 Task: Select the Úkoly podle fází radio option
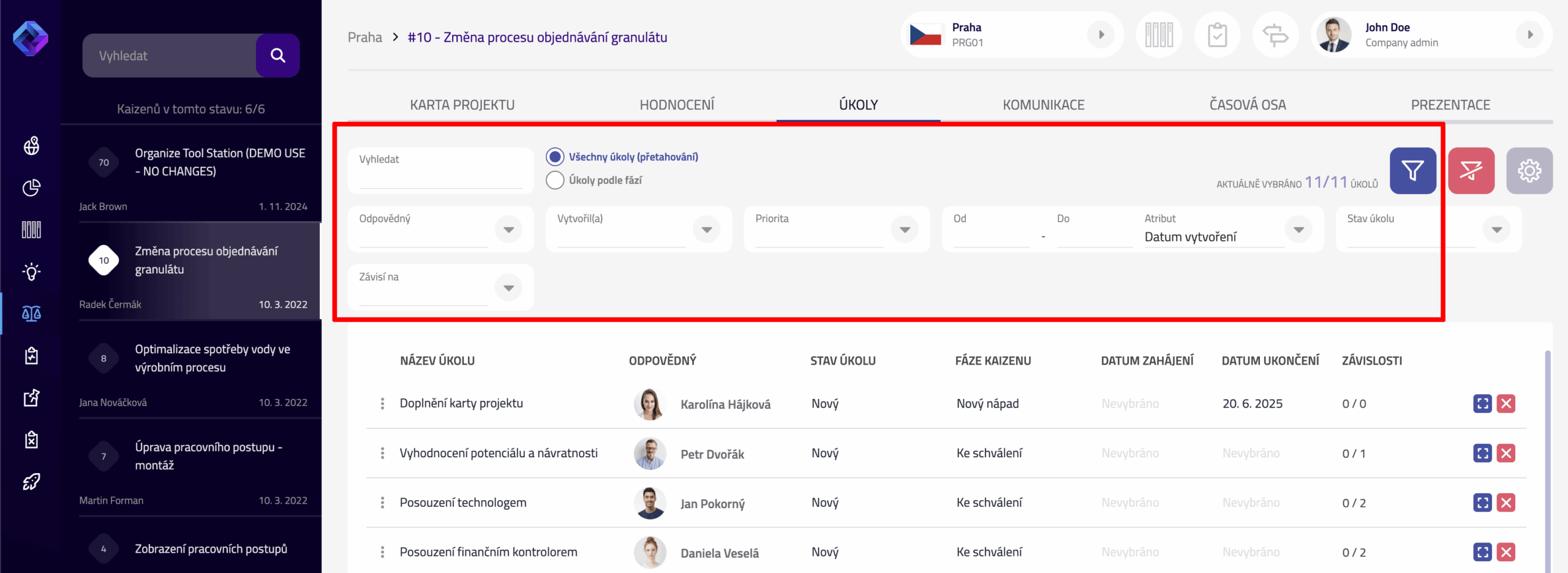click(x=555, y=180)
